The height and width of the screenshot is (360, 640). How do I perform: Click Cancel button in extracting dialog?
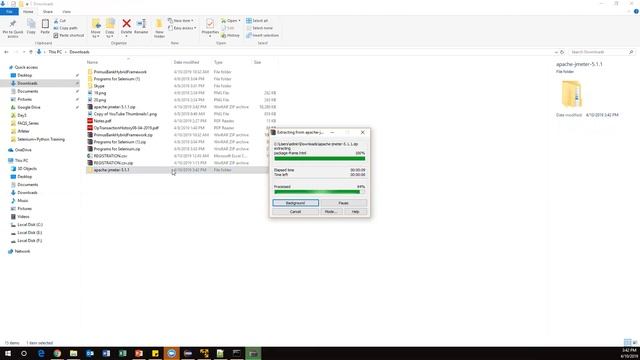(x=296, y=211)
